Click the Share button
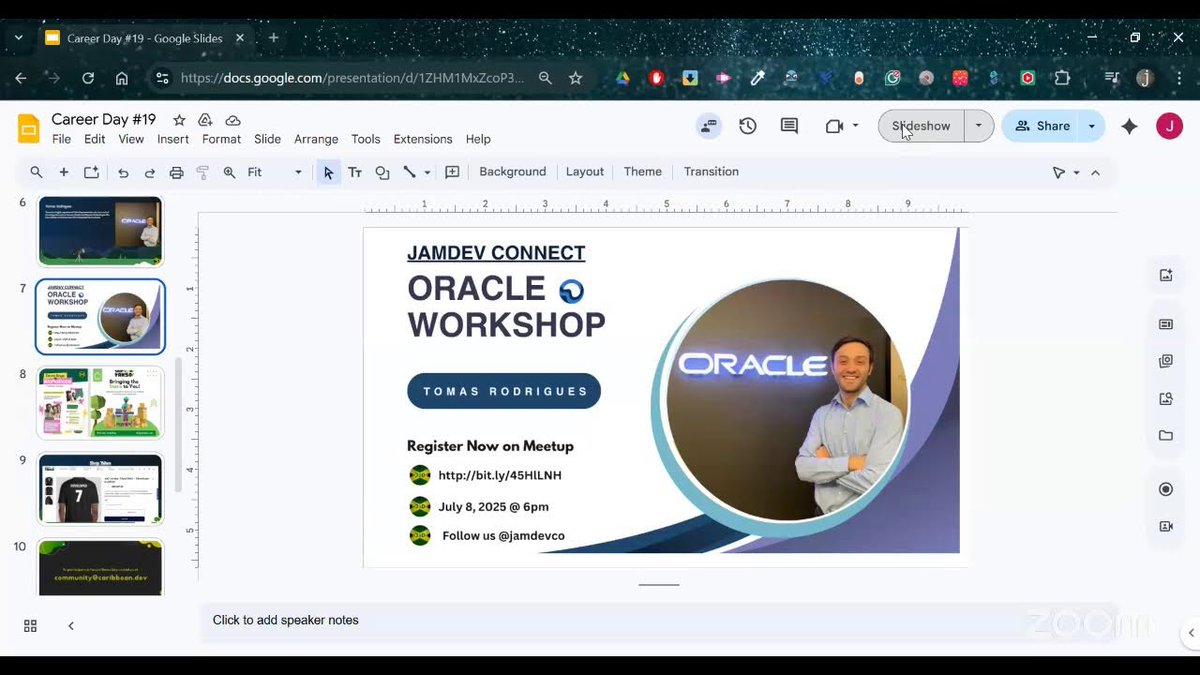This screenshot has width=1200, height=675. [x=1042, y=126]
